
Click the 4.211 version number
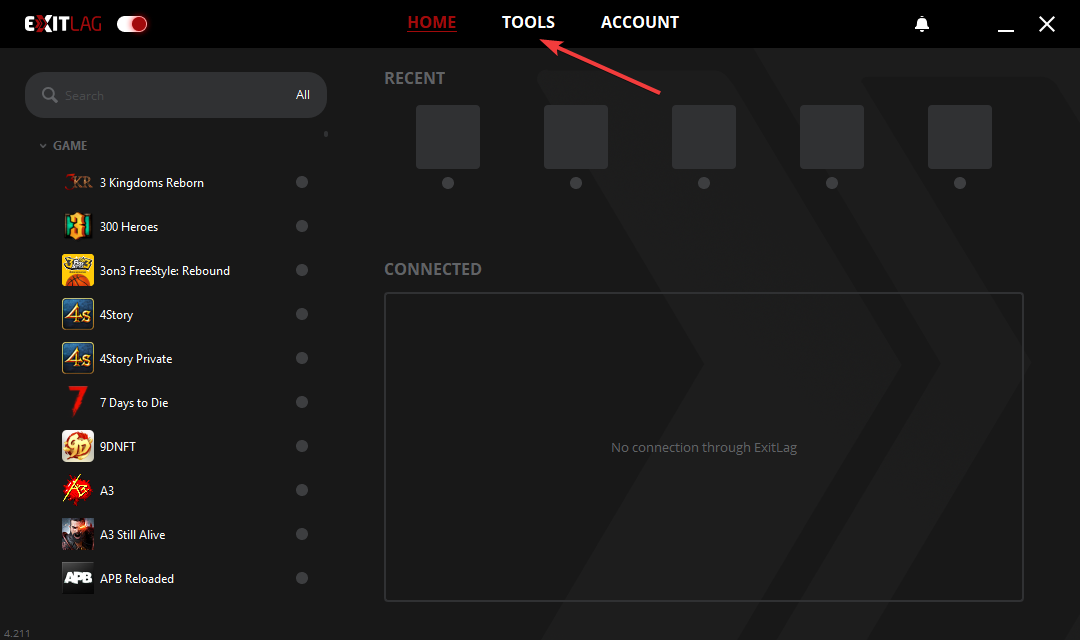[x=17, y=634]
